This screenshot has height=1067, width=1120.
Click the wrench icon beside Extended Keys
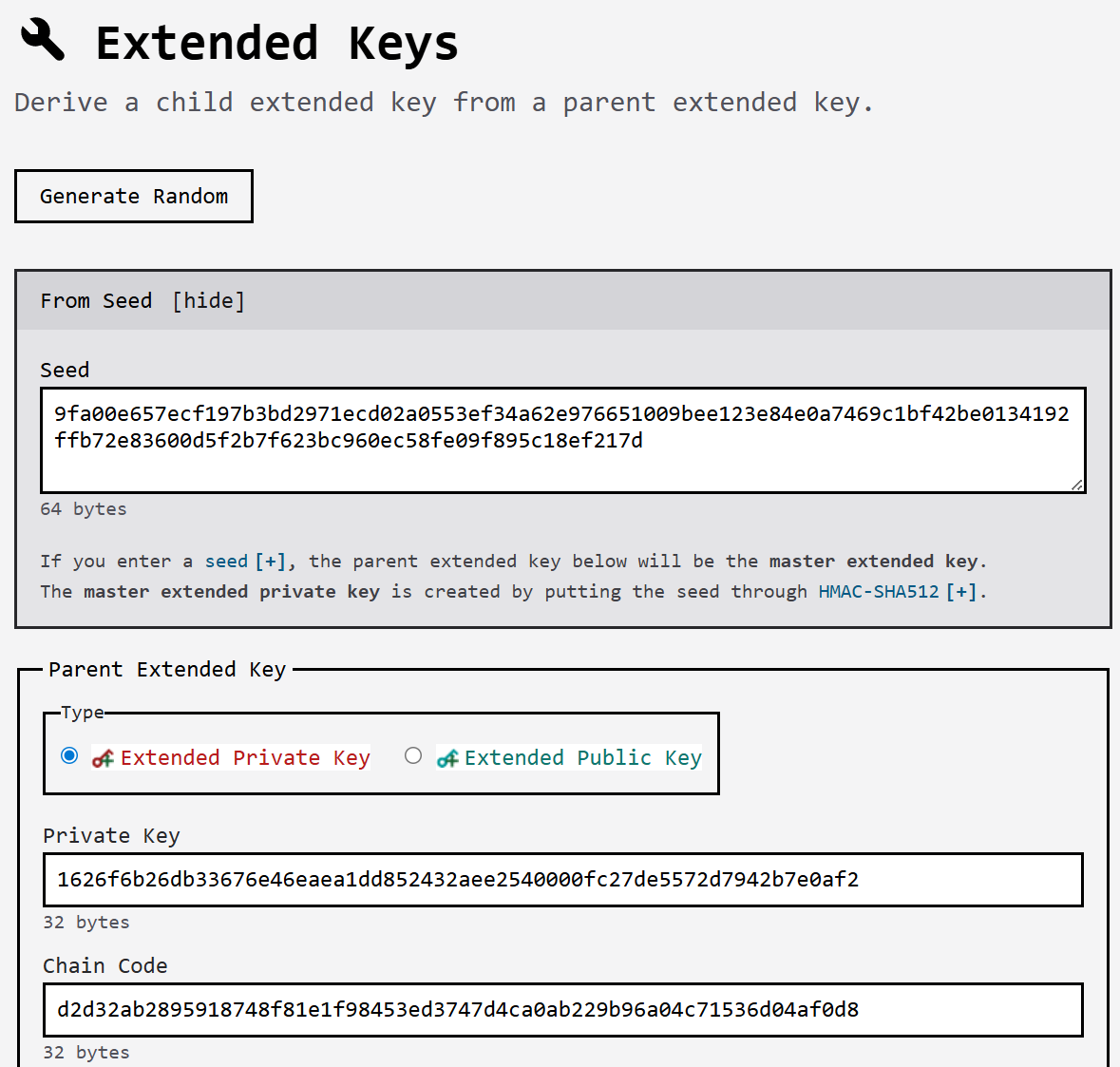pyautogui.click(x=43, y=41)
